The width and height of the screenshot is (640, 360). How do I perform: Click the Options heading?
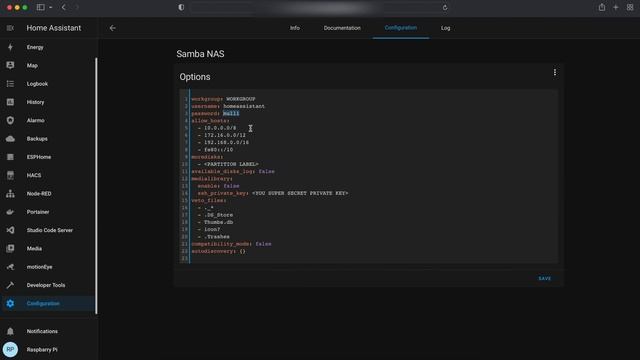click(x=195, y=77)
